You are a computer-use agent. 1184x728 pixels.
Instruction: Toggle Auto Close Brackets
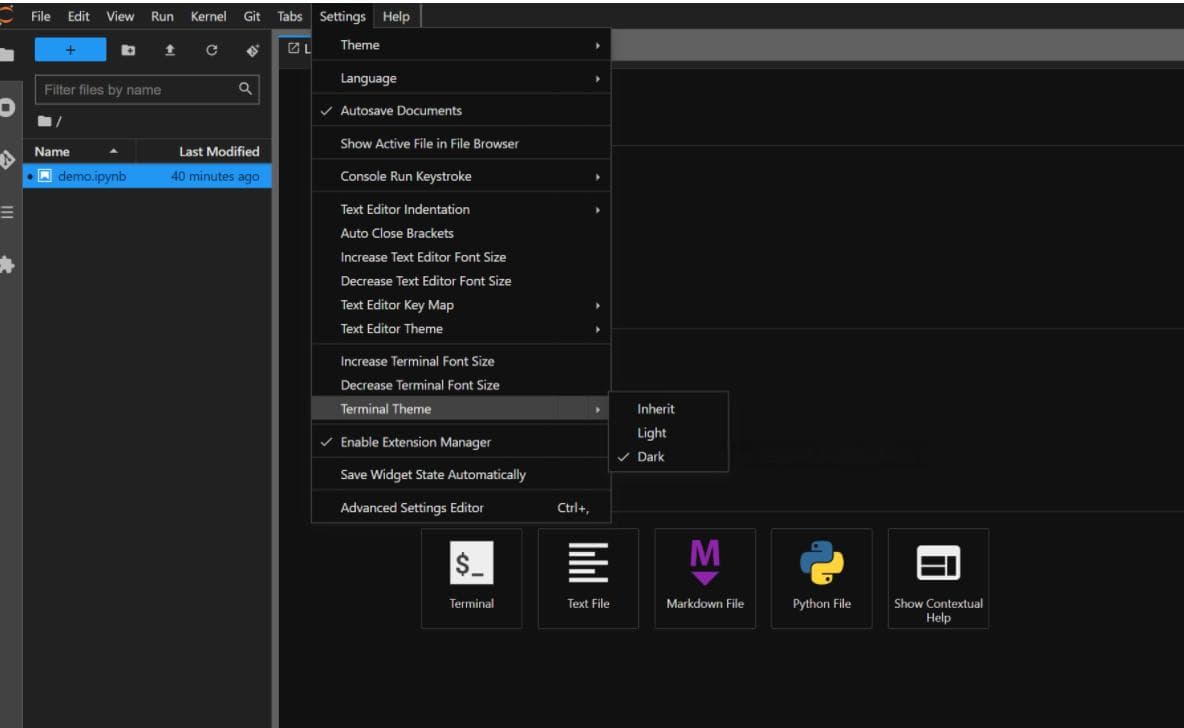point(461,233)
